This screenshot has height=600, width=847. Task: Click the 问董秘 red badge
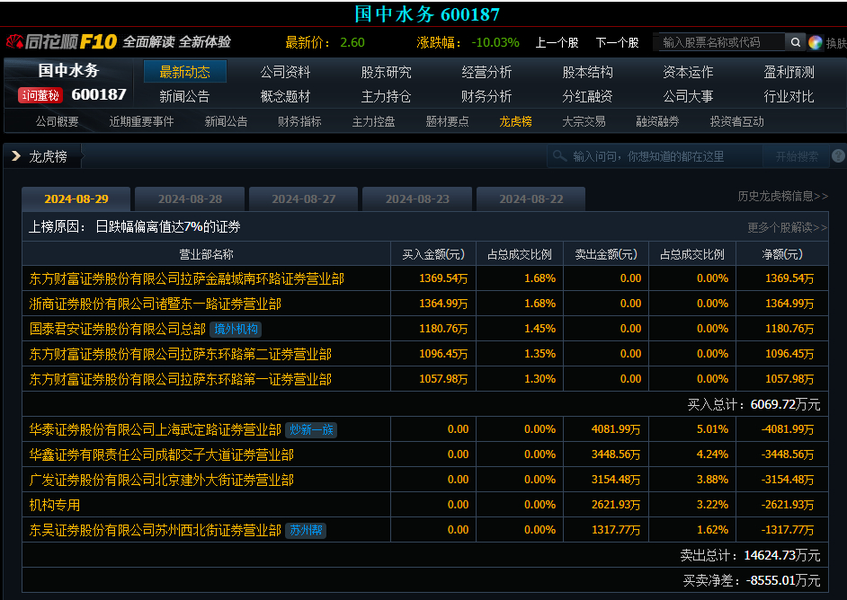pos(41,96)
